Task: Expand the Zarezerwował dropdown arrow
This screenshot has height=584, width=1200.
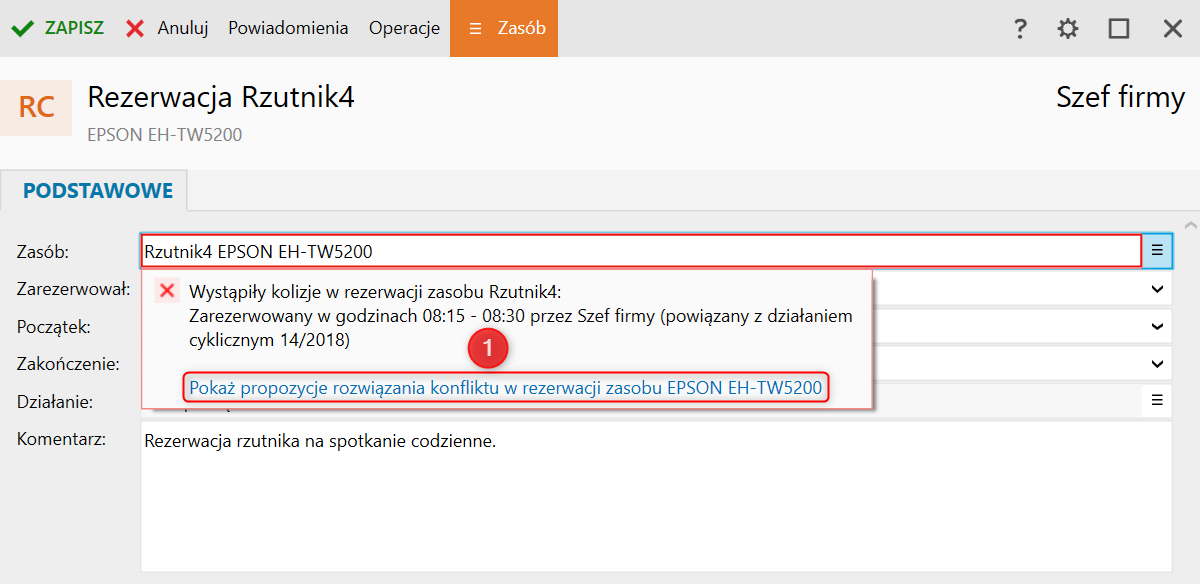Action: pyautogui.click(x=1158, y=289)
